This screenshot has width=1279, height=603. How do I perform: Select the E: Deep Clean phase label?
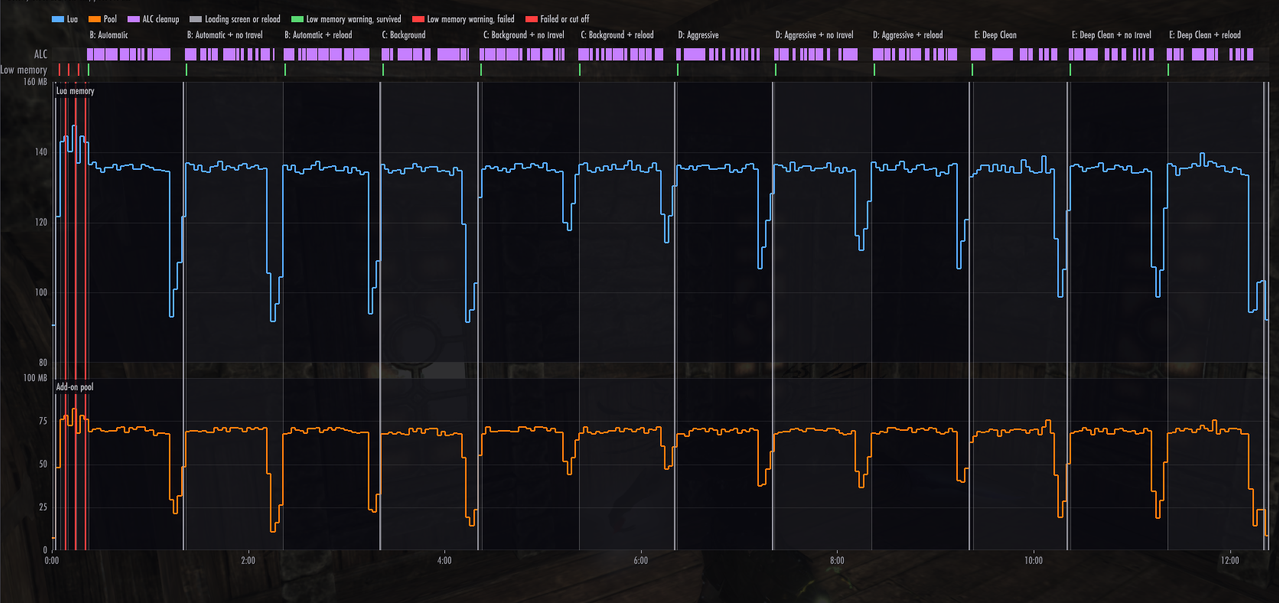[994, 35]
